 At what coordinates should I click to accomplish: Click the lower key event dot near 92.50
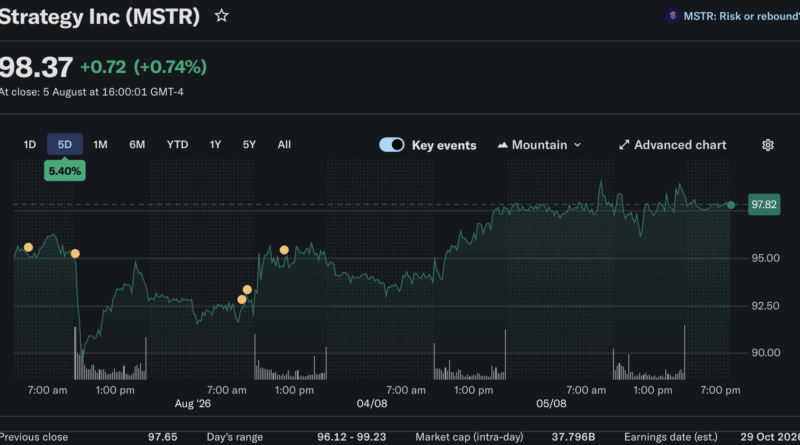(242, 300)
